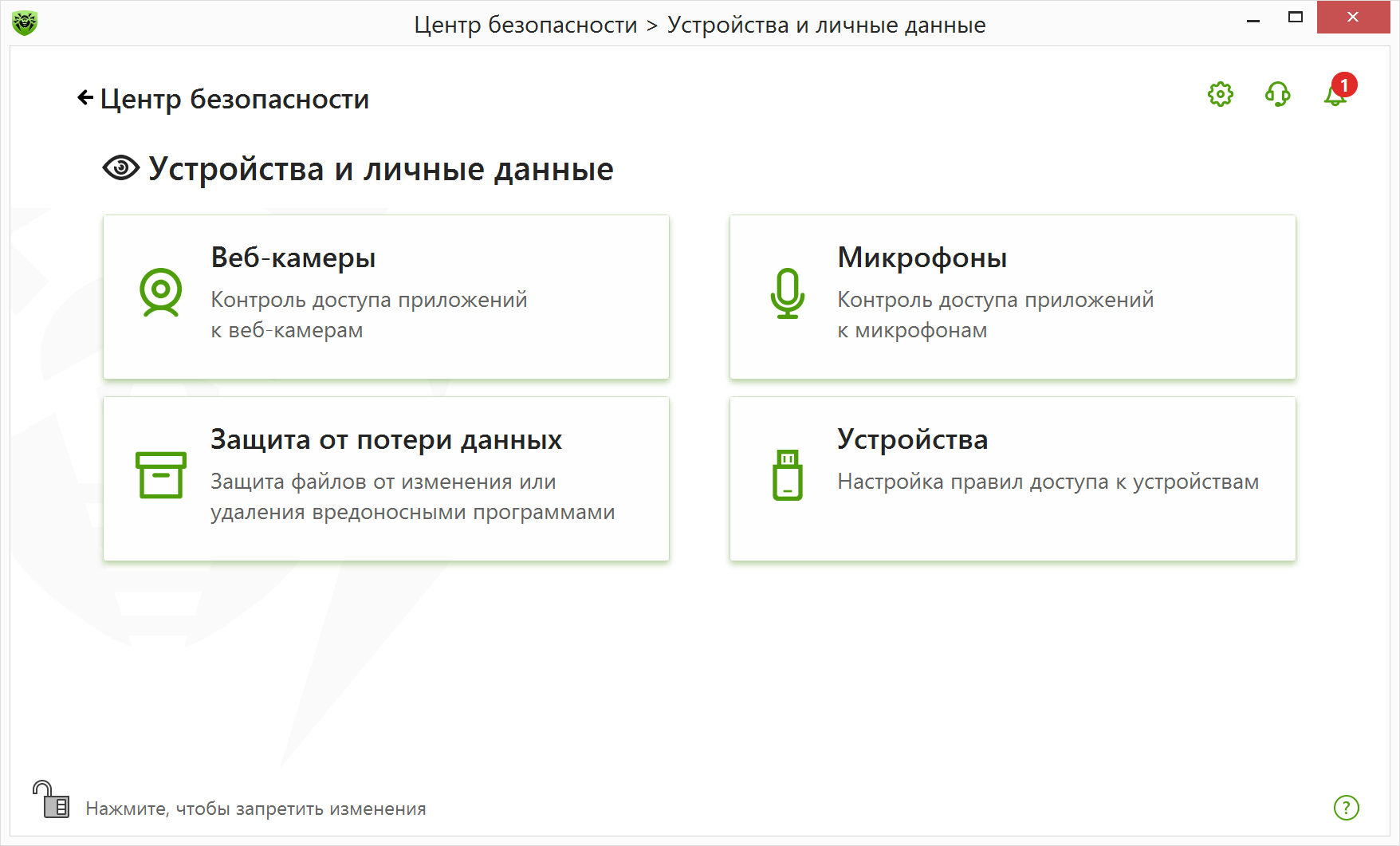This screenshot has height=846, width=1400.
Task: Click 'Настройка правил доступа к устройствам' description
Action: point(1048,482)
